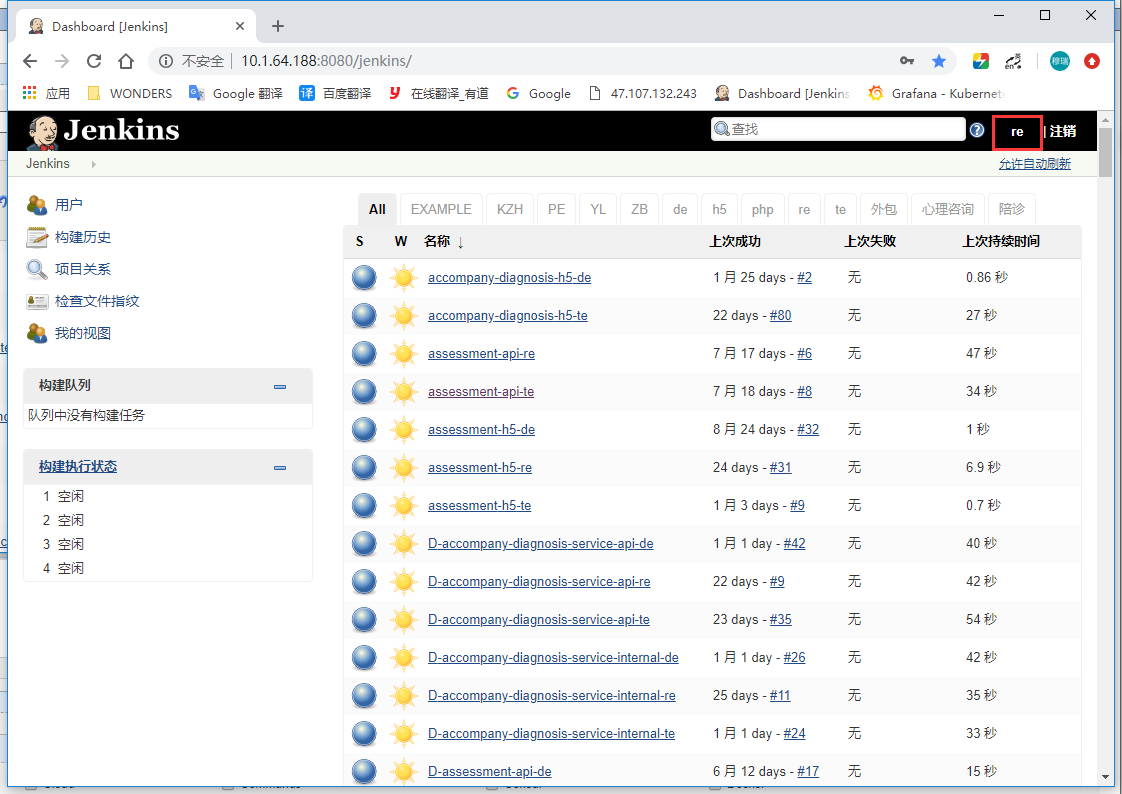Sort the table by S status column
This screenshot has width=1122, height=794.
pos(359,242)
